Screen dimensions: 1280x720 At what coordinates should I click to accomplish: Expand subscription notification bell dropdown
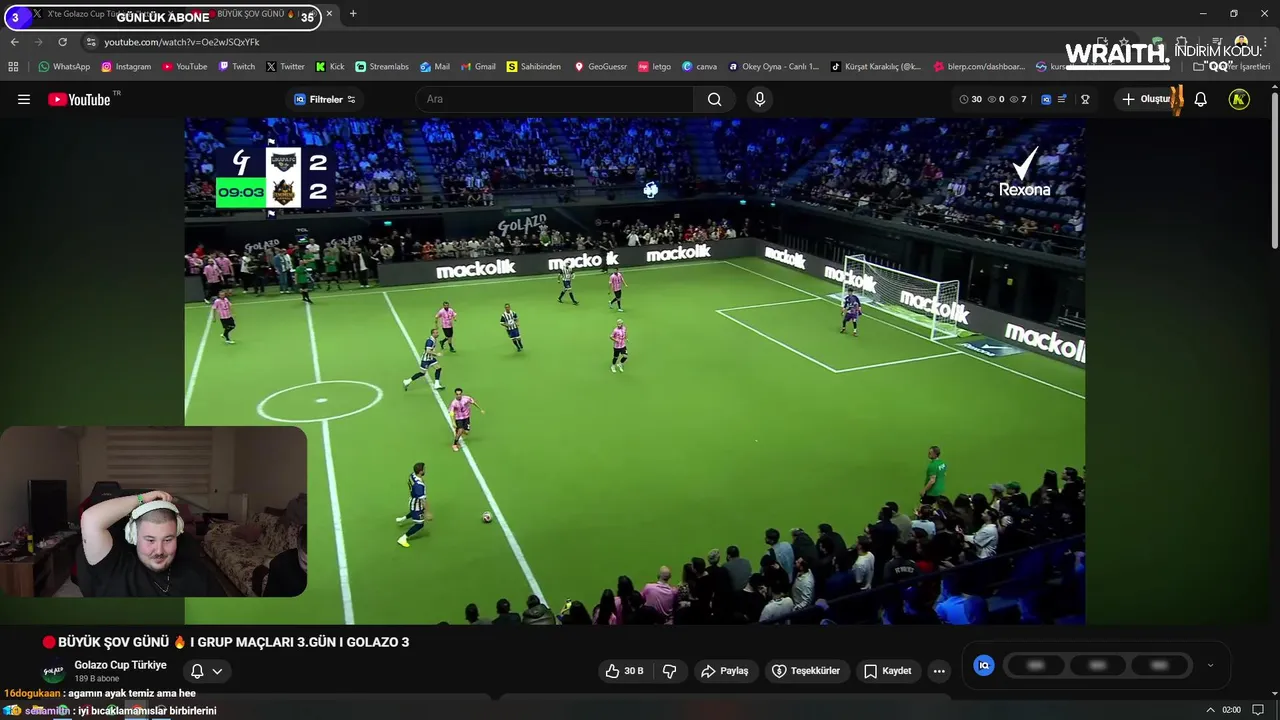pyautogui.click(x=206, y=671)
